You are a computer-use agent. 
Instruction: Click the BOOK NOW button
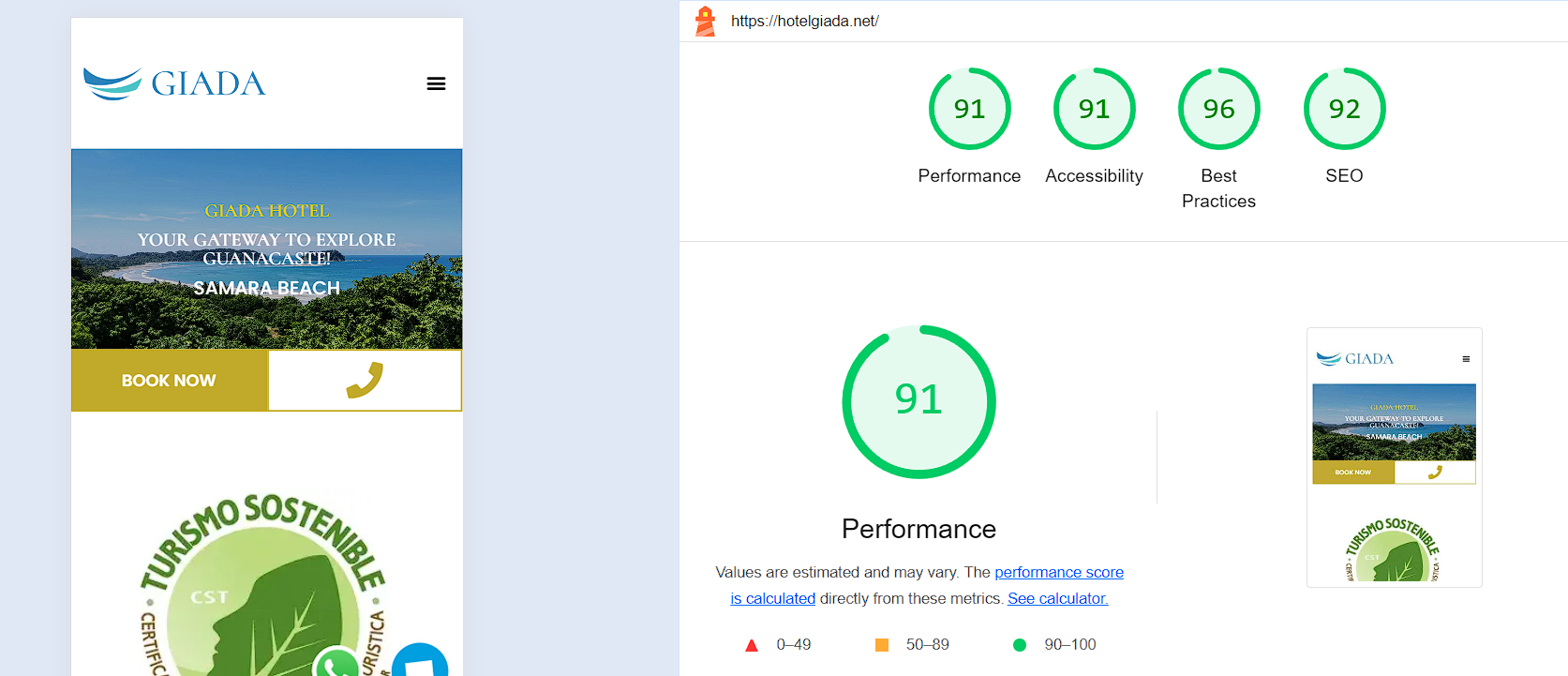coord(170,380)
